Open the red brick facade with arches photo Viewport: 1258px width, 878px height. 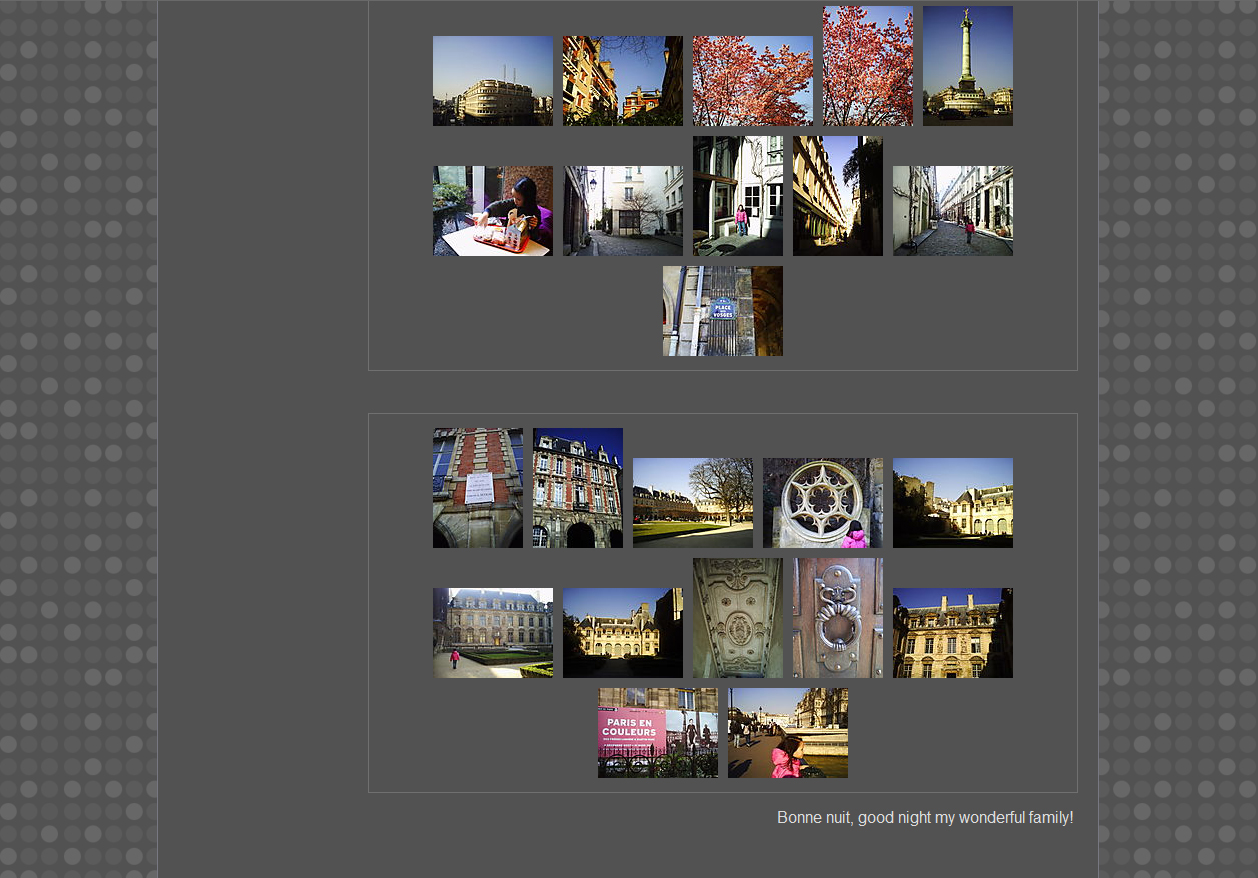coord(577,488)
